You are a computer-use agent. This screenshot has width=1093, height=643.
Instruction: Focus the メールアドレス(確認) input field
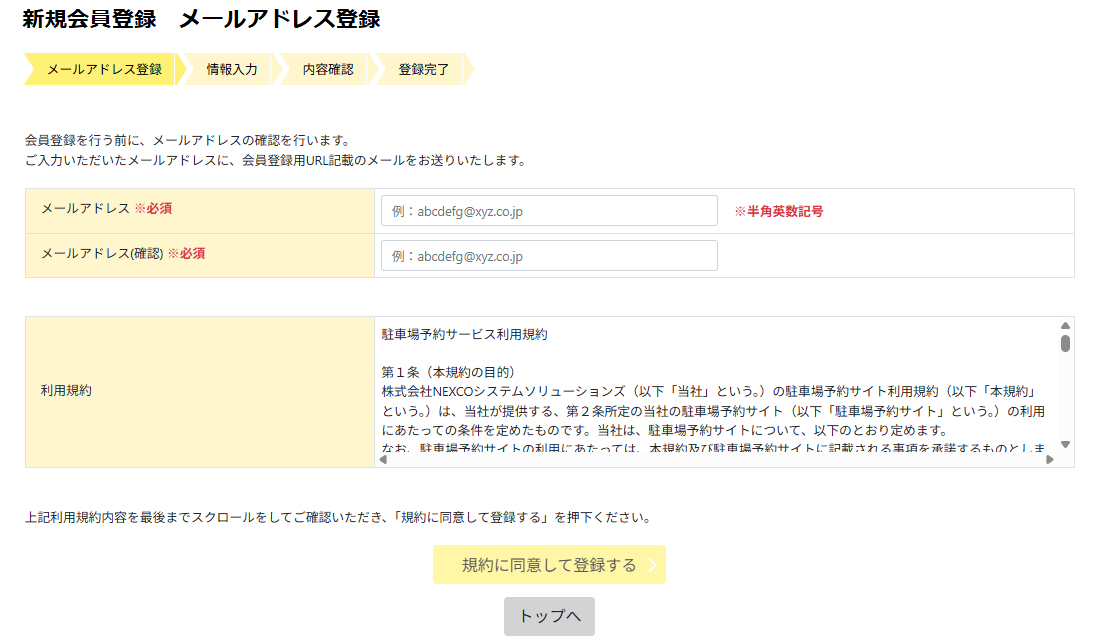549,256
